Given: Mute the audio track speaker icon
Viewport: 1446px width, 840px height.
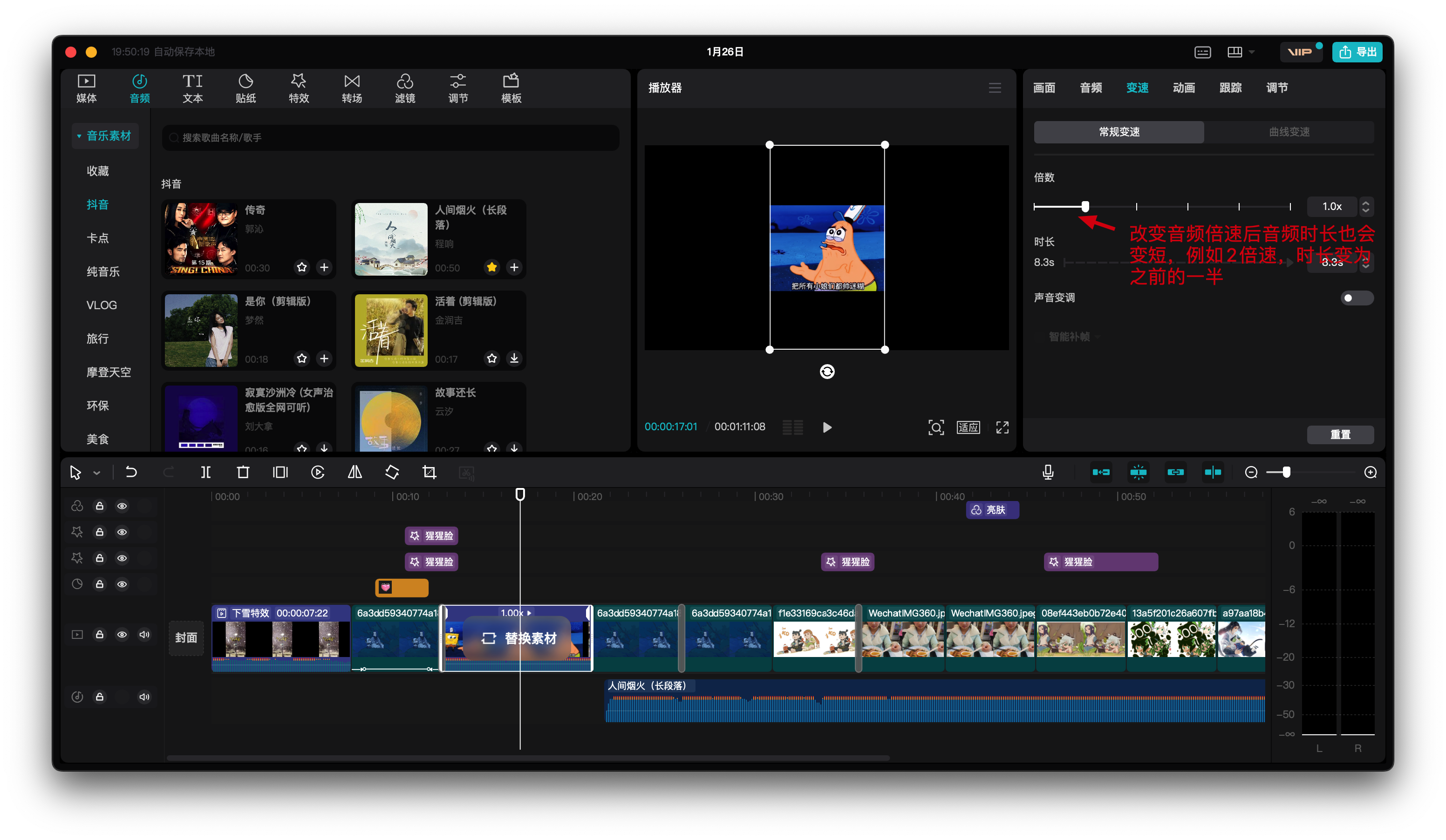Looking at the screenshot, I should 144,697.
